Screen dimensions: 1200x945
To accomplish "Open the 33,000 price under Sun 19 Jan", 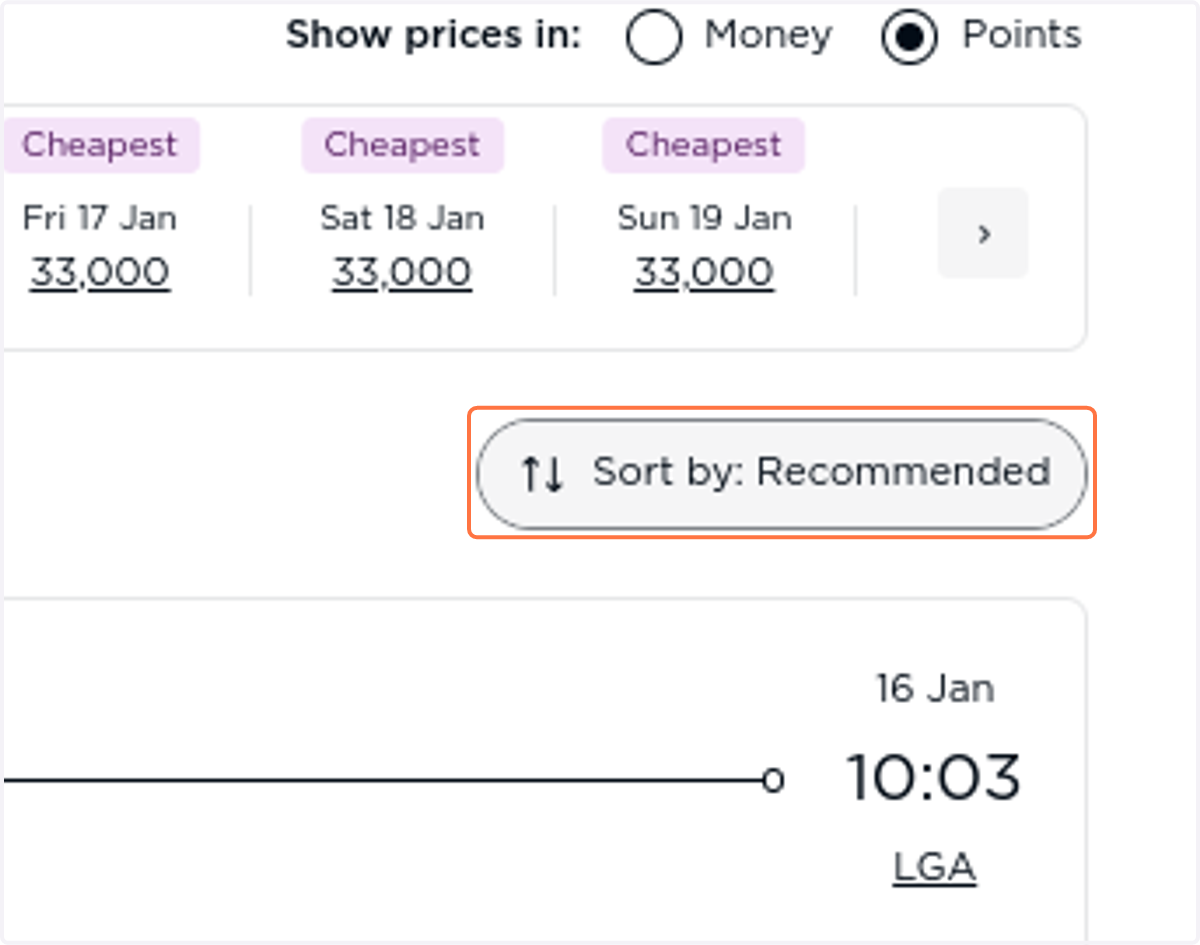I will point(704,272).
